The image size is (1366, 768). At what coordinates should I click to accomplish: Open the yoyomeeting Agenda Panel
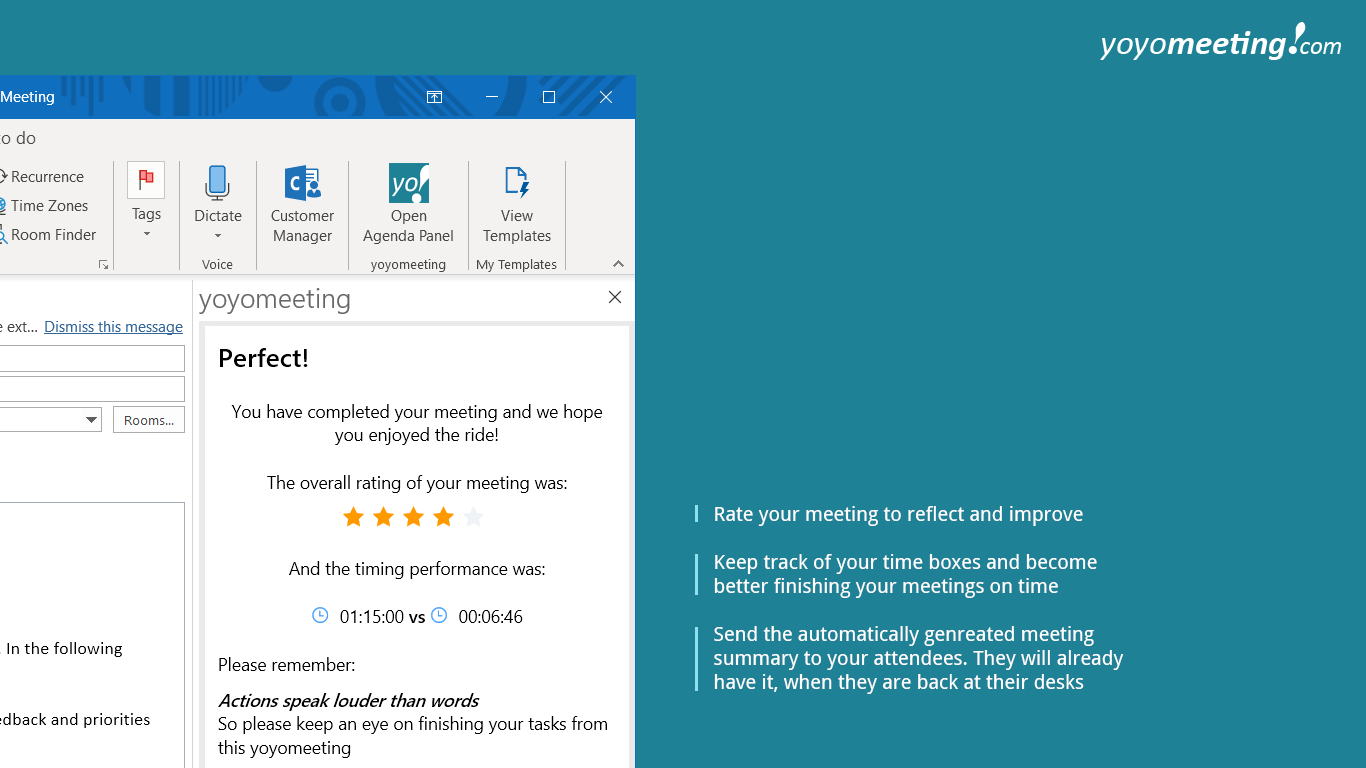click(x=408, y=204)
